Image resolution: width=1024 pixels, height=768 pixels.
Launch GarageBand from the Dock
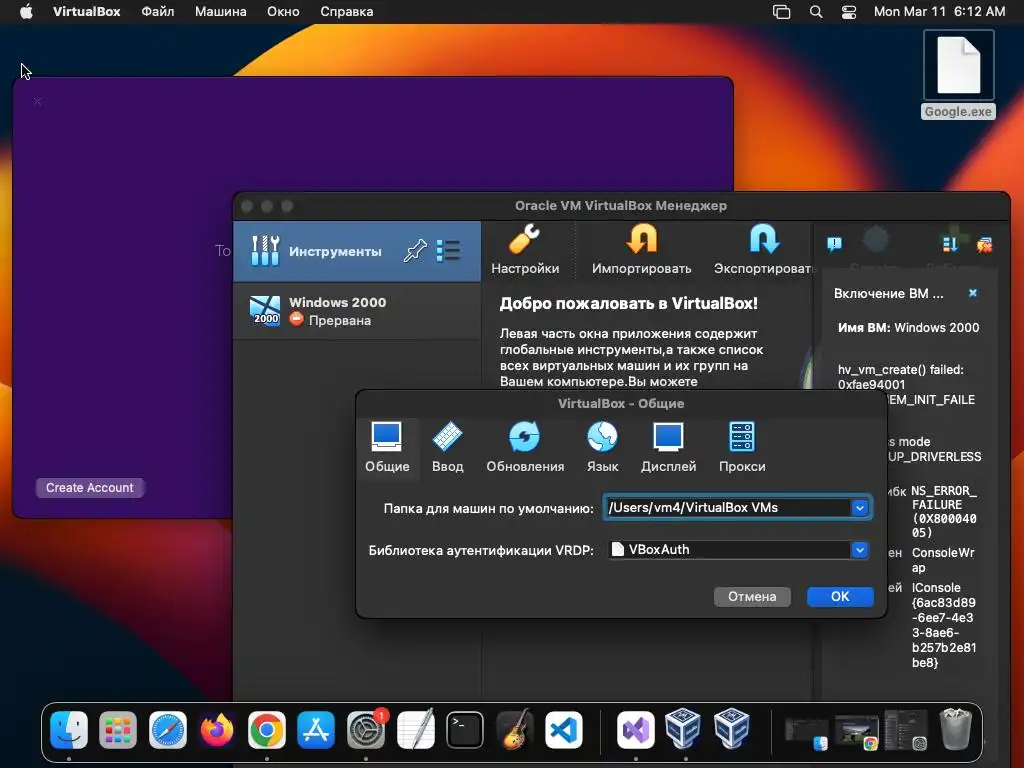click(514, 729)
